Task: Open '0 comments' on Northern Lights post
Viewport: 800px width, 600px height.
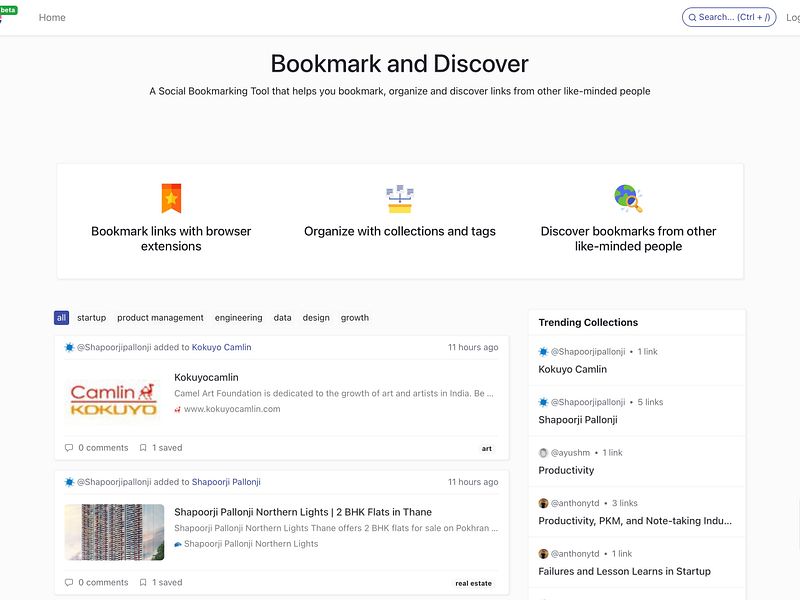Action: [x=103, y=583]
